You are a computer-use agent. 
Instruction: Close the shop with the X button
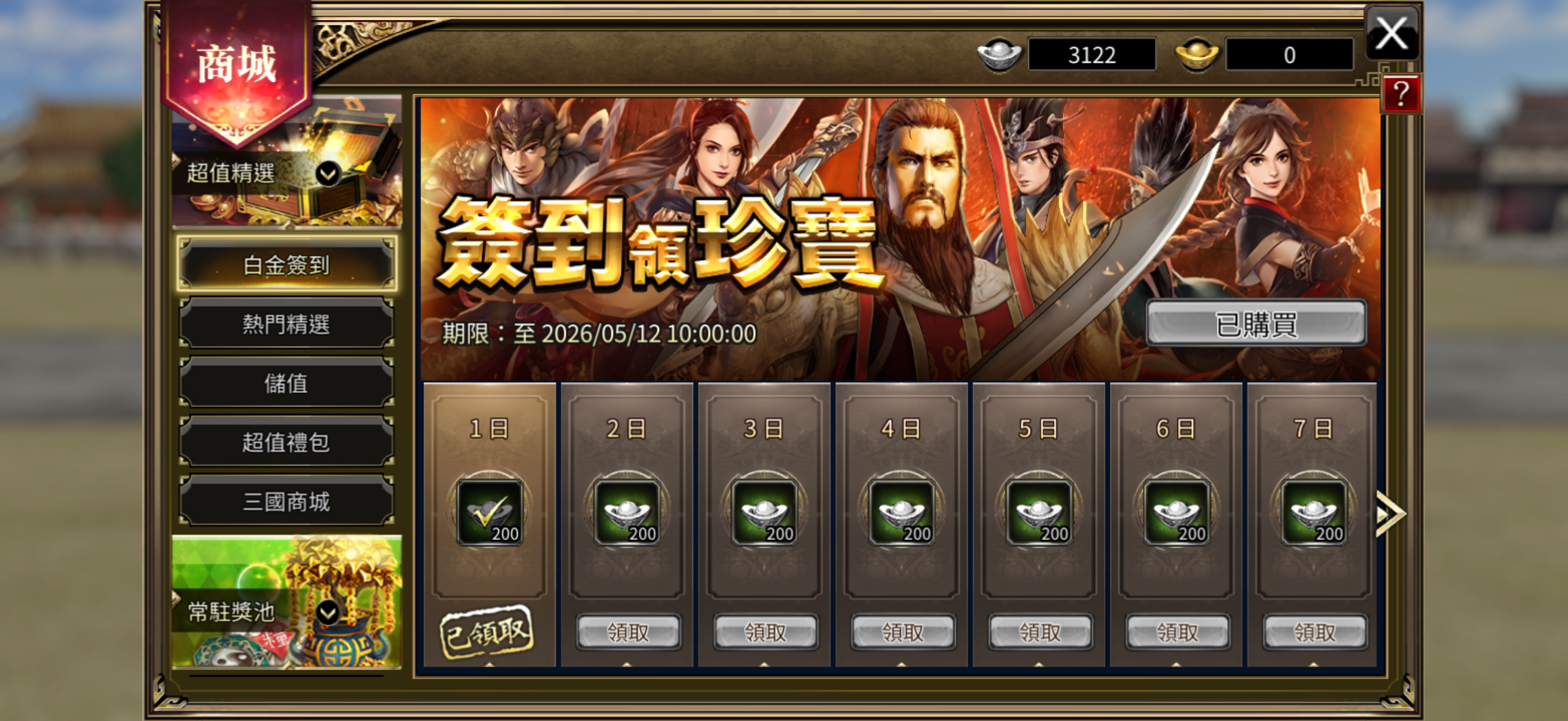(x=1392, y=33)
